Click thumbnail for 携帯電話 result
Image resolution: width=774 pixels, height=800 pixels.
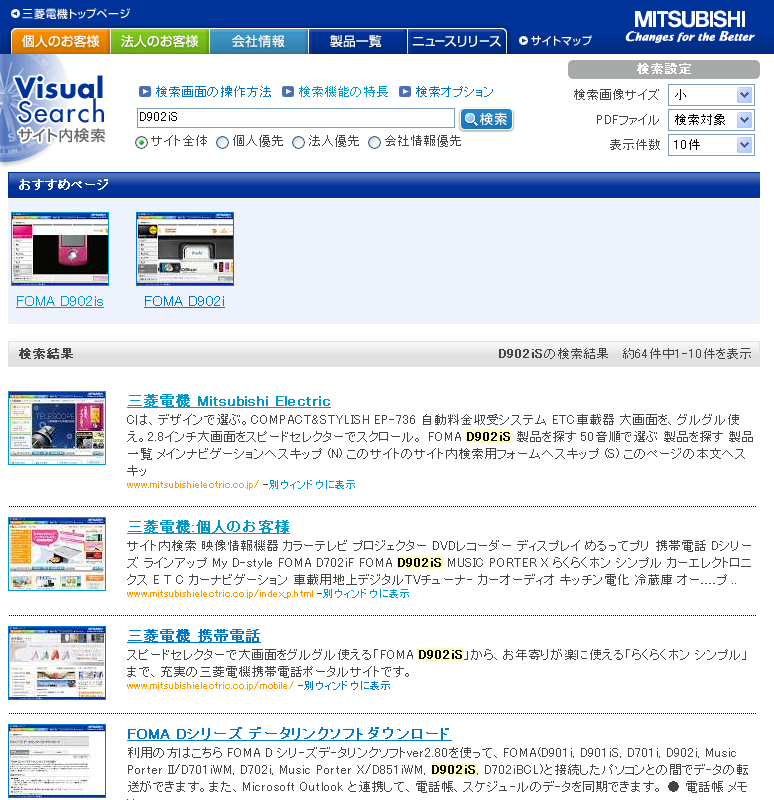coord(57,663)
